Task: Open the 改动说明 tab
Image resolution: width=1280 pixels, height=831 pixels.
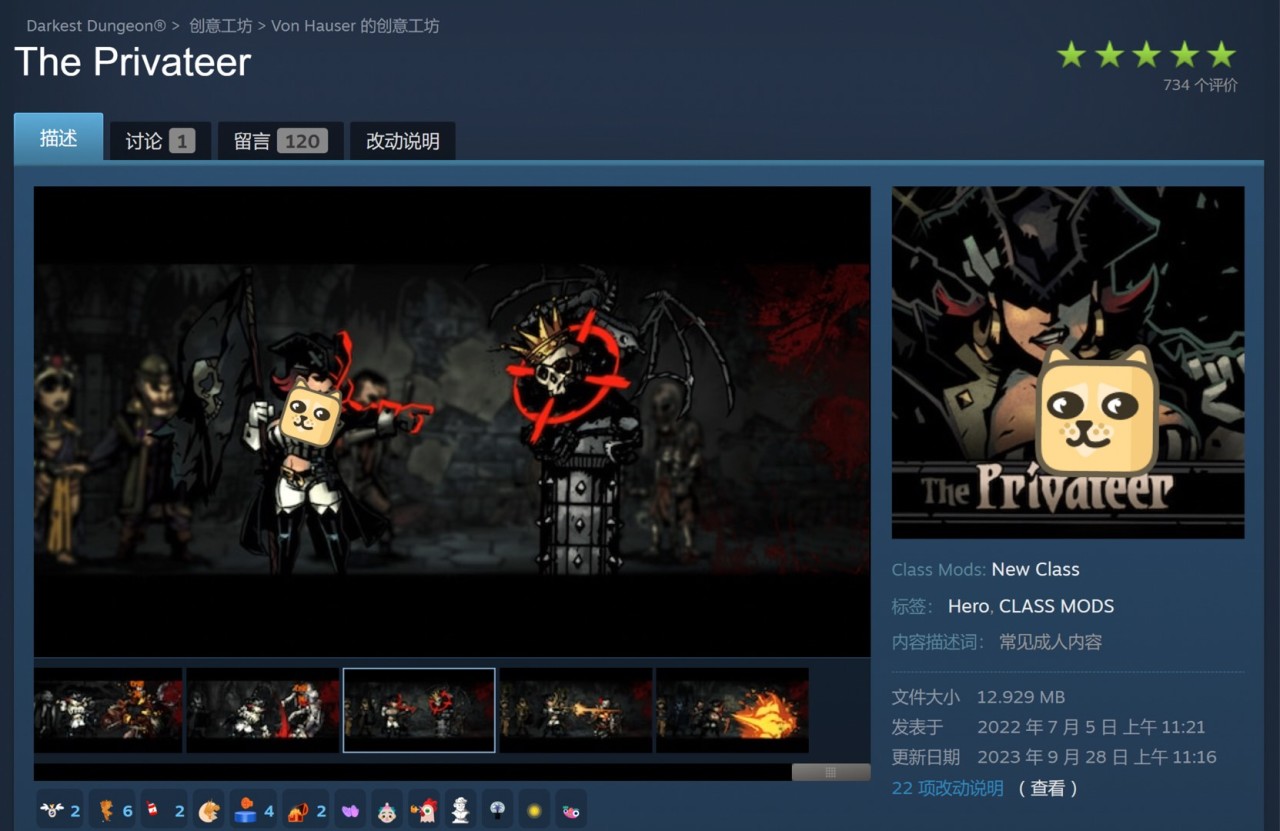Action: click(x=402, y=141)
